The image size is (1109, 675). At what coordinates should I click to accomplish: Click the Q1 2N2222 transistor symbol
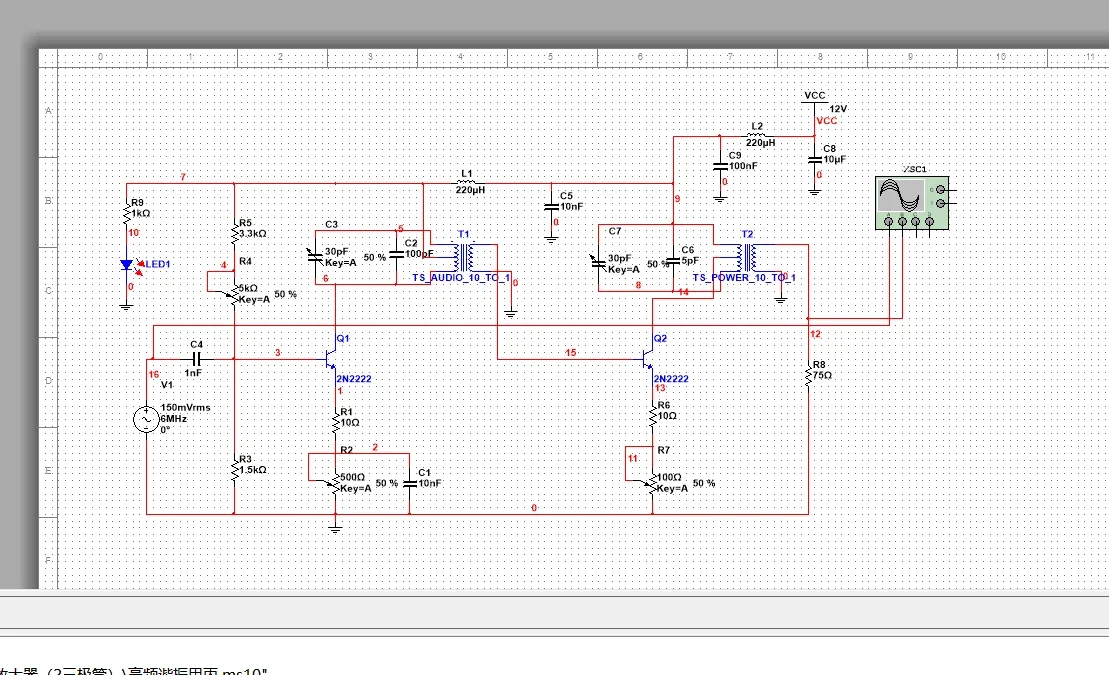[331, 358]
